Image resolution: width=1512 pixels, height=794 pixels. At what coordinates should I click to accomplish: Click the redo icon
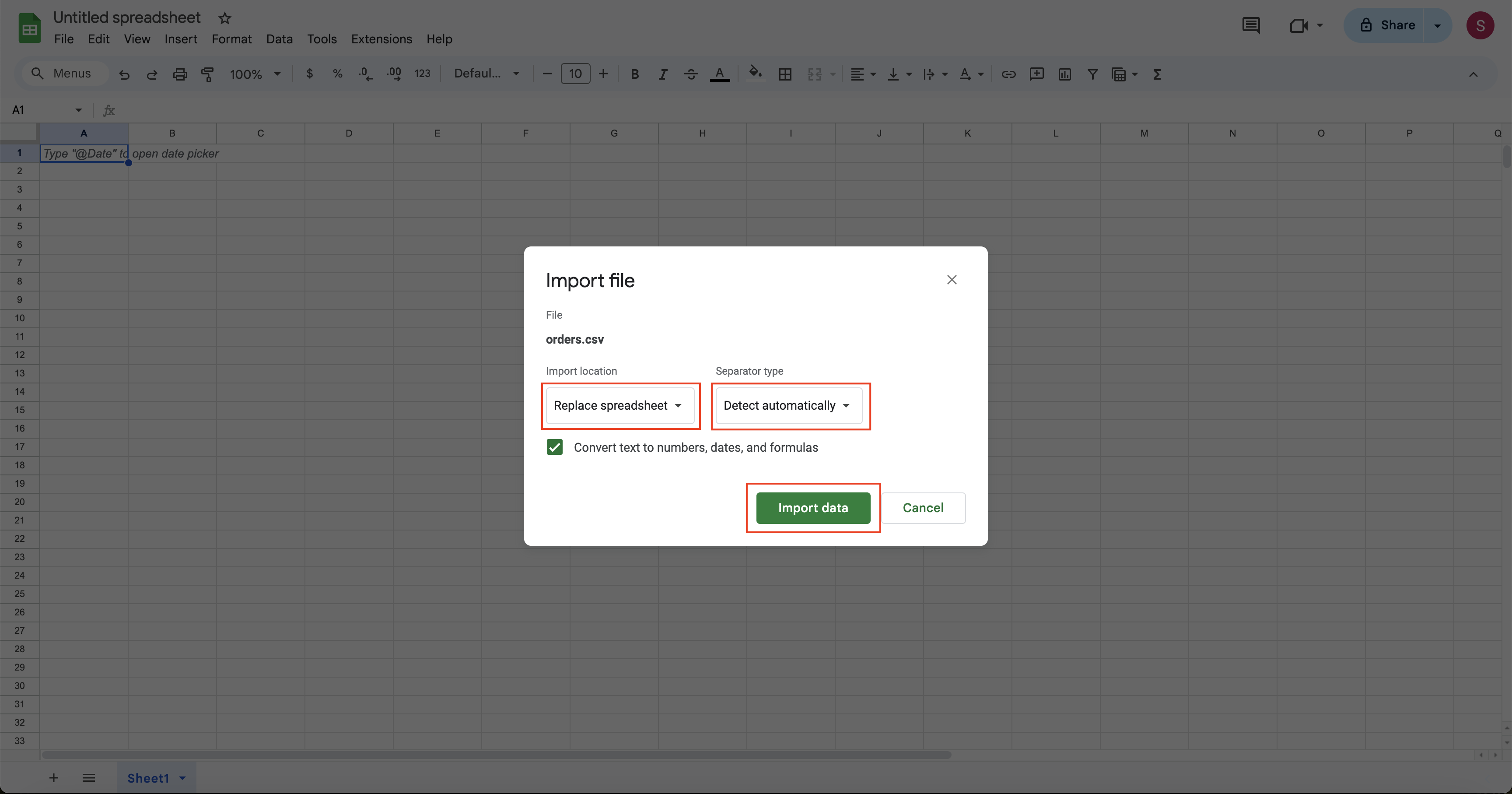pos(150,73)
